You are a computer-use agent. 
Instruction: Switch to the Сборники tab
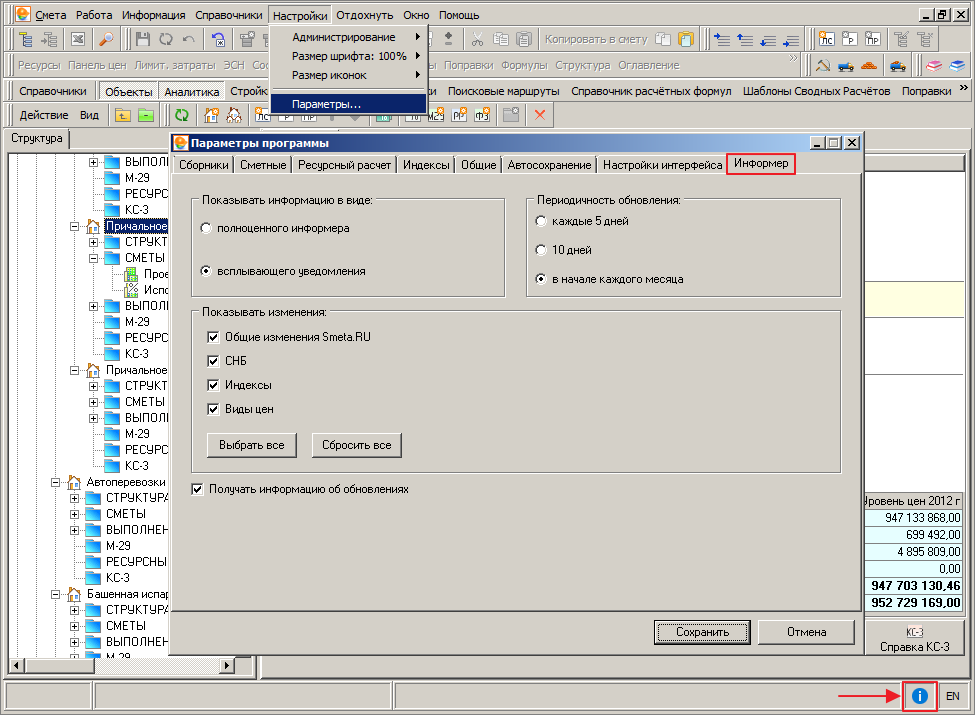click(x=203, y=165)
